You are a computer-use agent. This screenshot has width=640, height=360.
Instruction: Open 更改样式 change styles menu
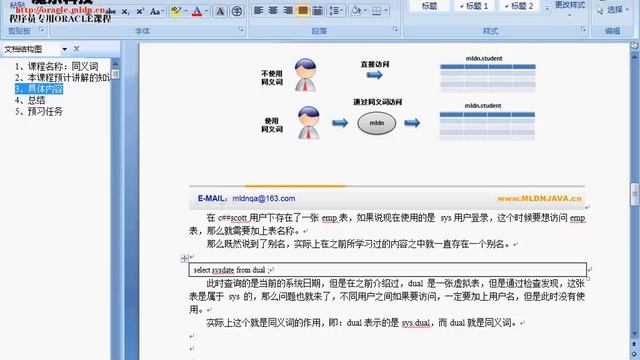click(570, 8)
